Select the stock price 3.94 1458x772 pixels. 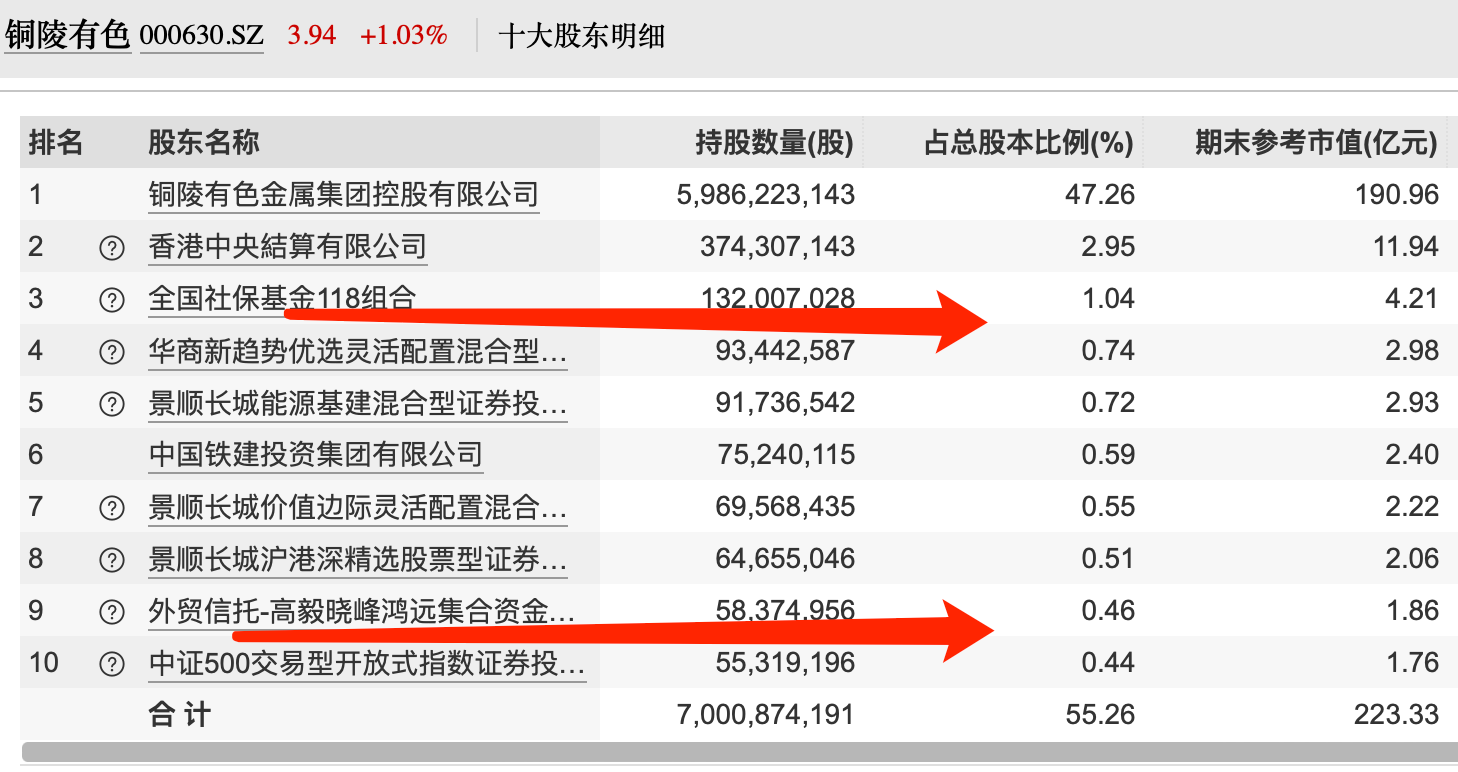(x=312, y=36)
